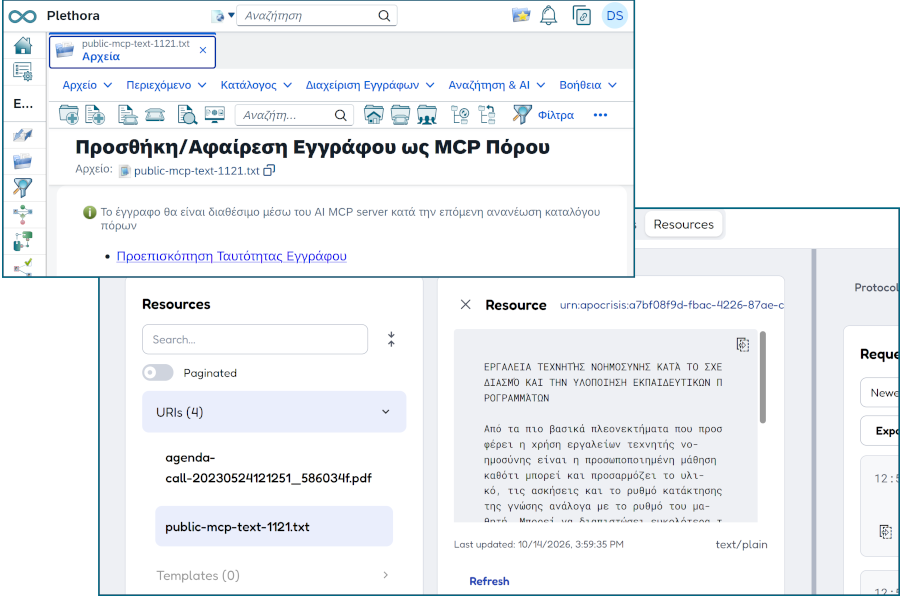The height and width of the screenshot is (596, 900).
Task: Switch to the Resources tab
Action: click(683, 225)
